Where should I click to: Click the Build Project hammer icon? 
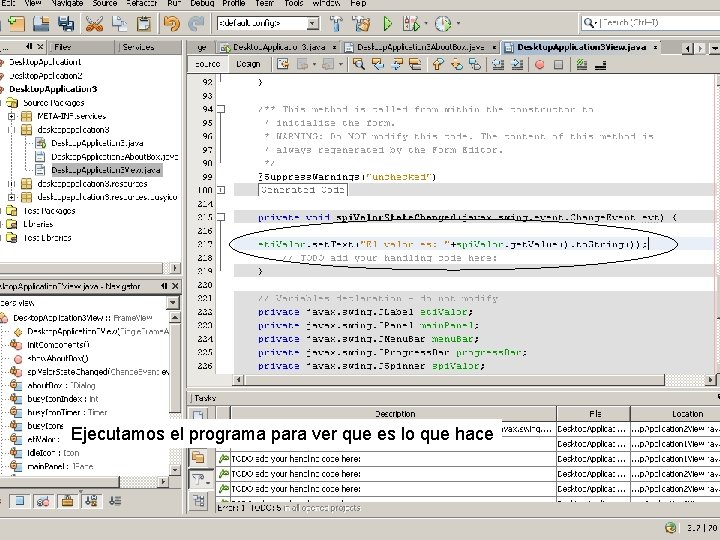[335, 23]
